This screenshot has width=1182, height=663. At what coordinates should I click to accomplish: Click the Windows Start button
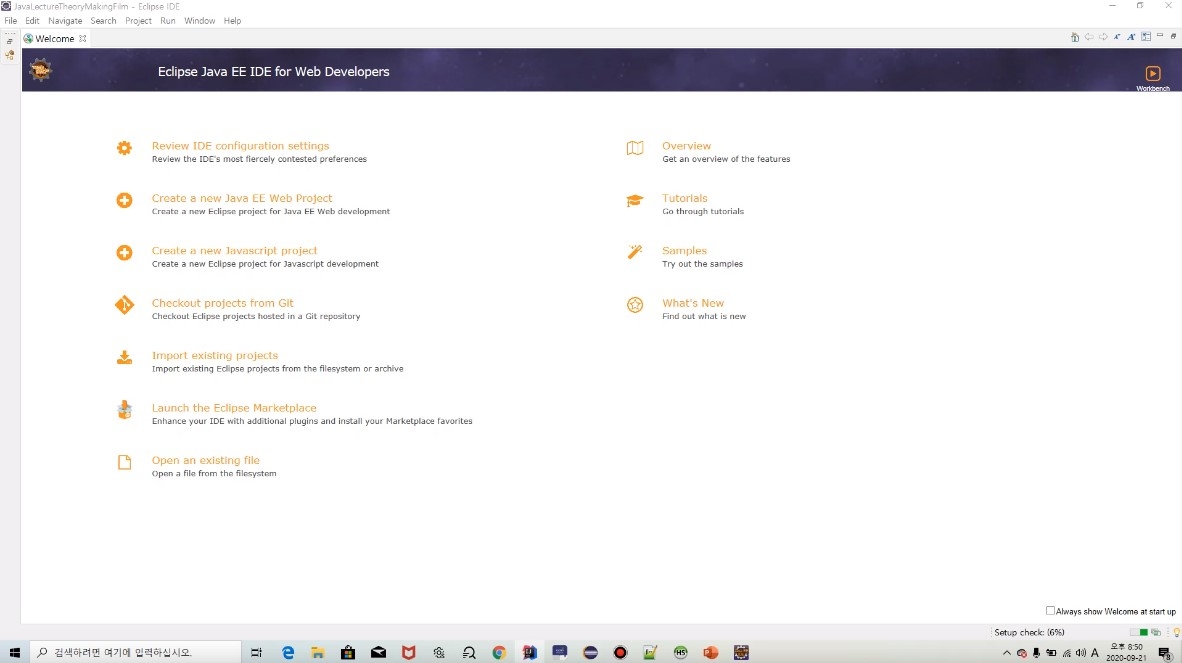14,652
